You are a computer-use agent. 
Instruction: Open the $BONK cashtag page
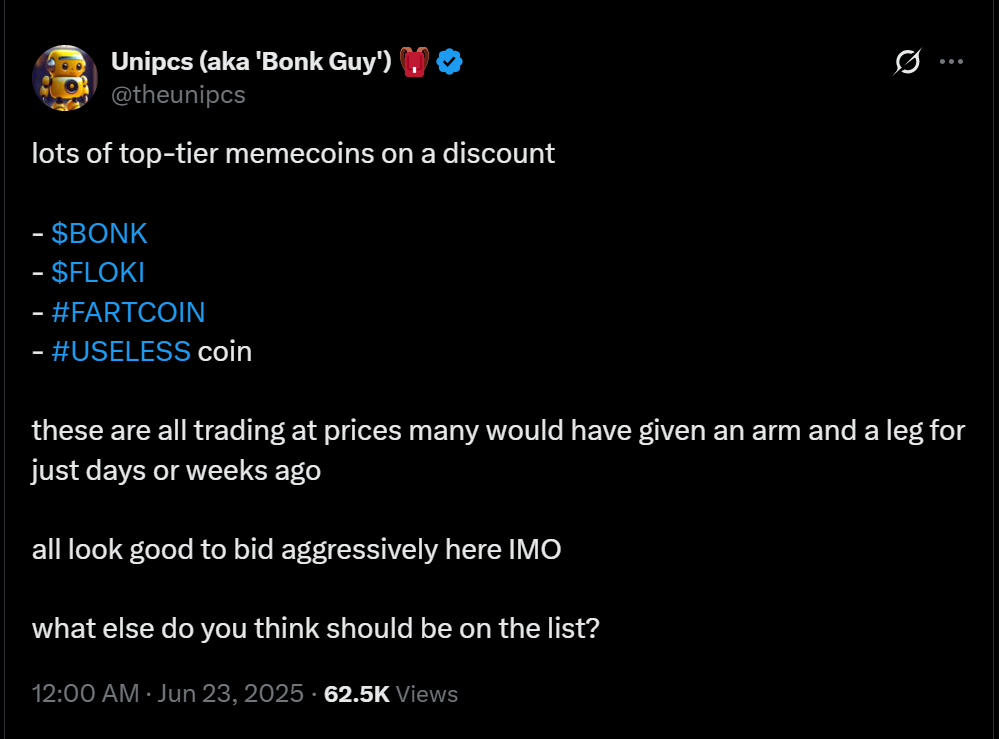coord(99,233)
